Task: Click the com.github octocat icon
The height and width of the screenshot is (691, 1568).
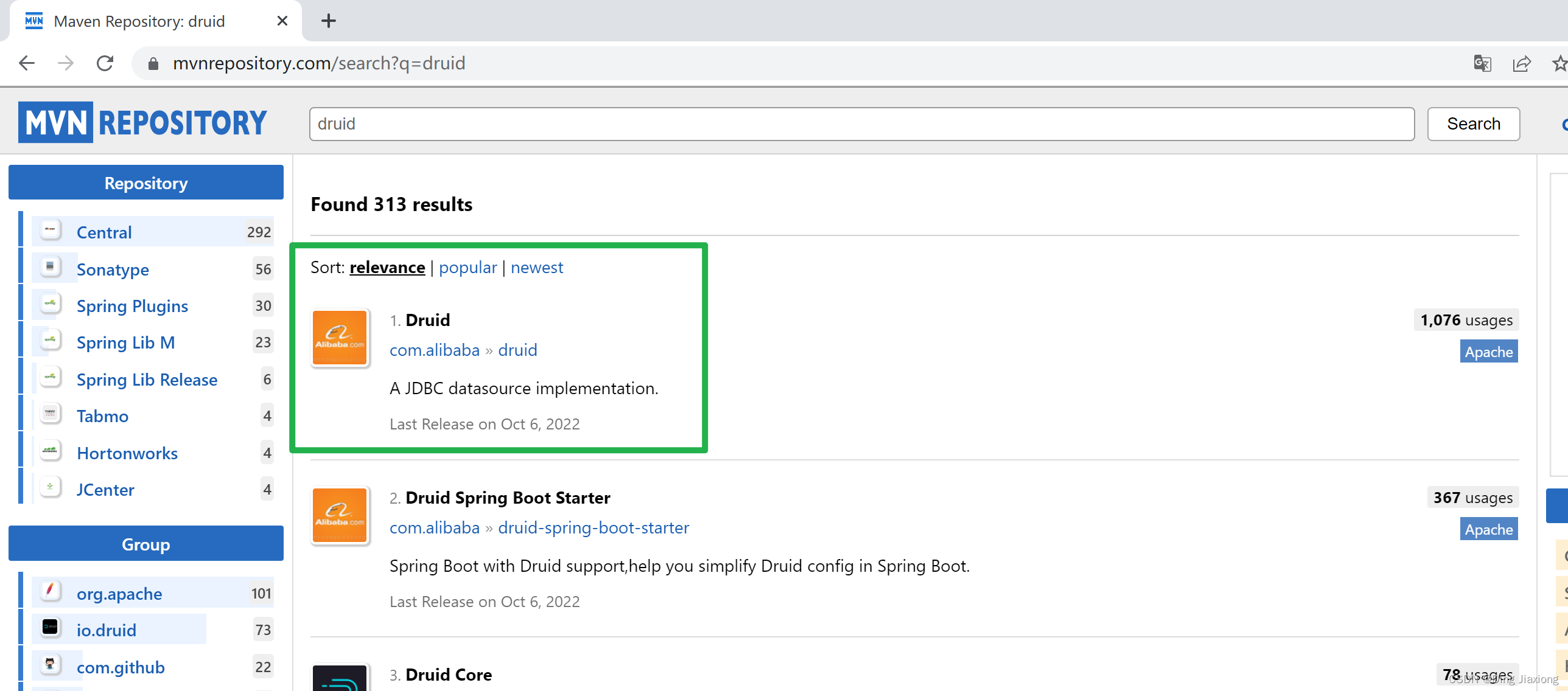Action: tap(50, 664)
